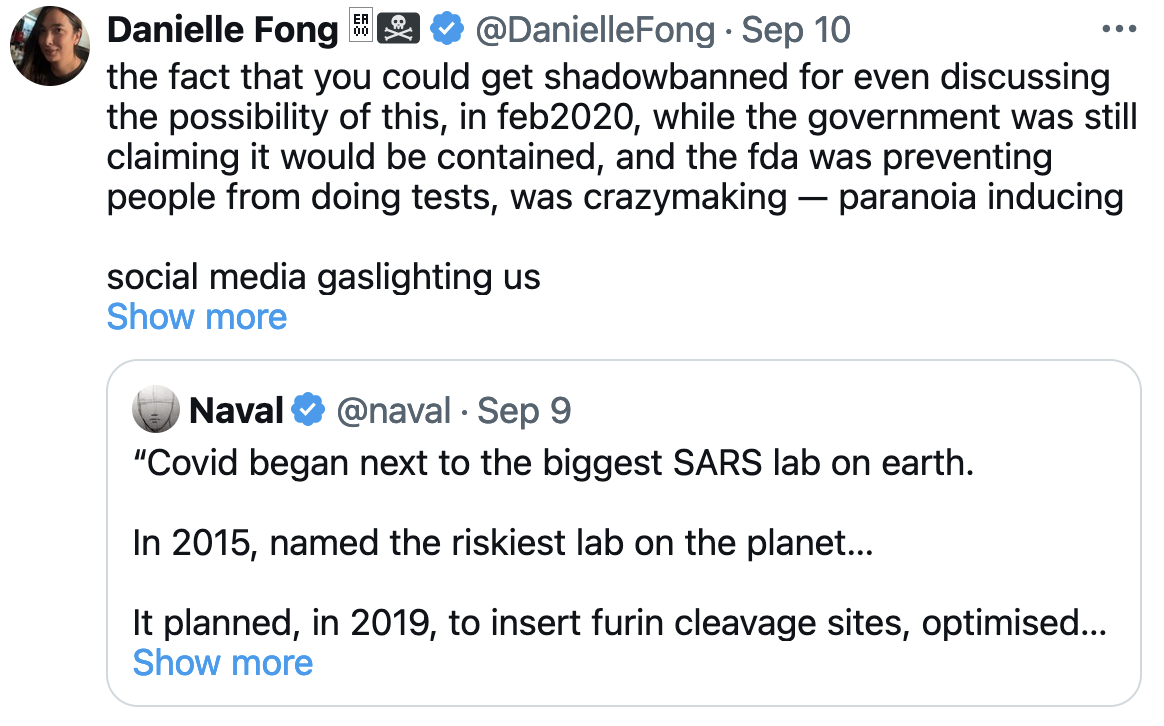Open quoted tweet at 'Covid began next to' line
Image resolution: width=1164 pixels, height=726 pixels.
[552, 464]
